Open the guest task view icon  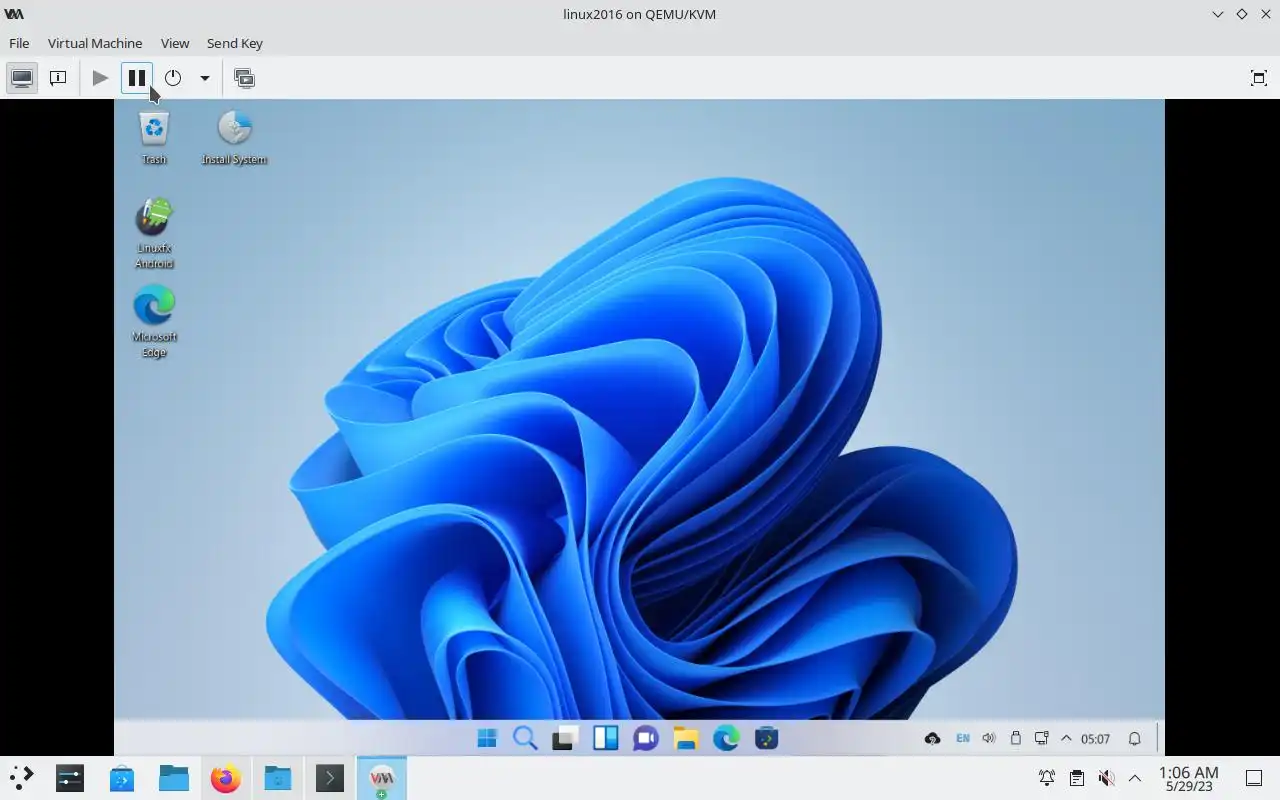tap(566, 739)
